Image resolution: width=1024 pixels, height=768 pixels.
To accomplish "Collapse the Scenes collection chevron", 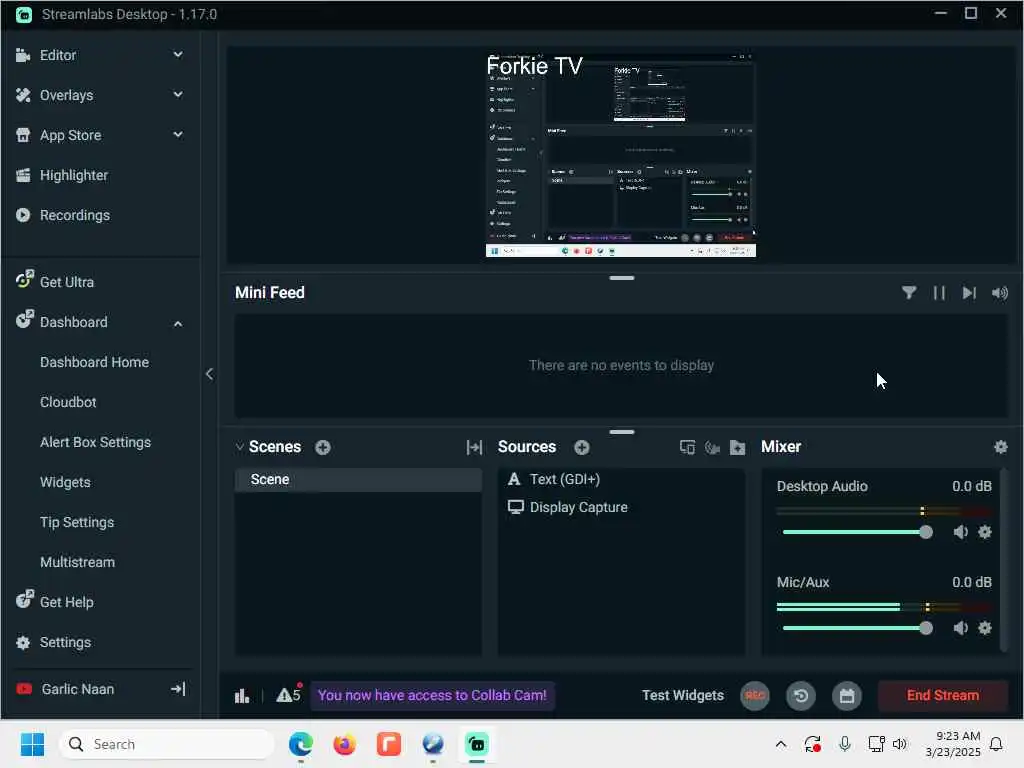I will [240, 447].
